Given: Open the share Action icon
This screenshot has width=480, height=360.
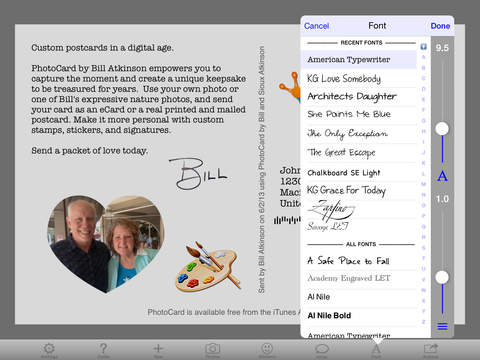Looking at the screenshot, I should (x=431, y=350).
